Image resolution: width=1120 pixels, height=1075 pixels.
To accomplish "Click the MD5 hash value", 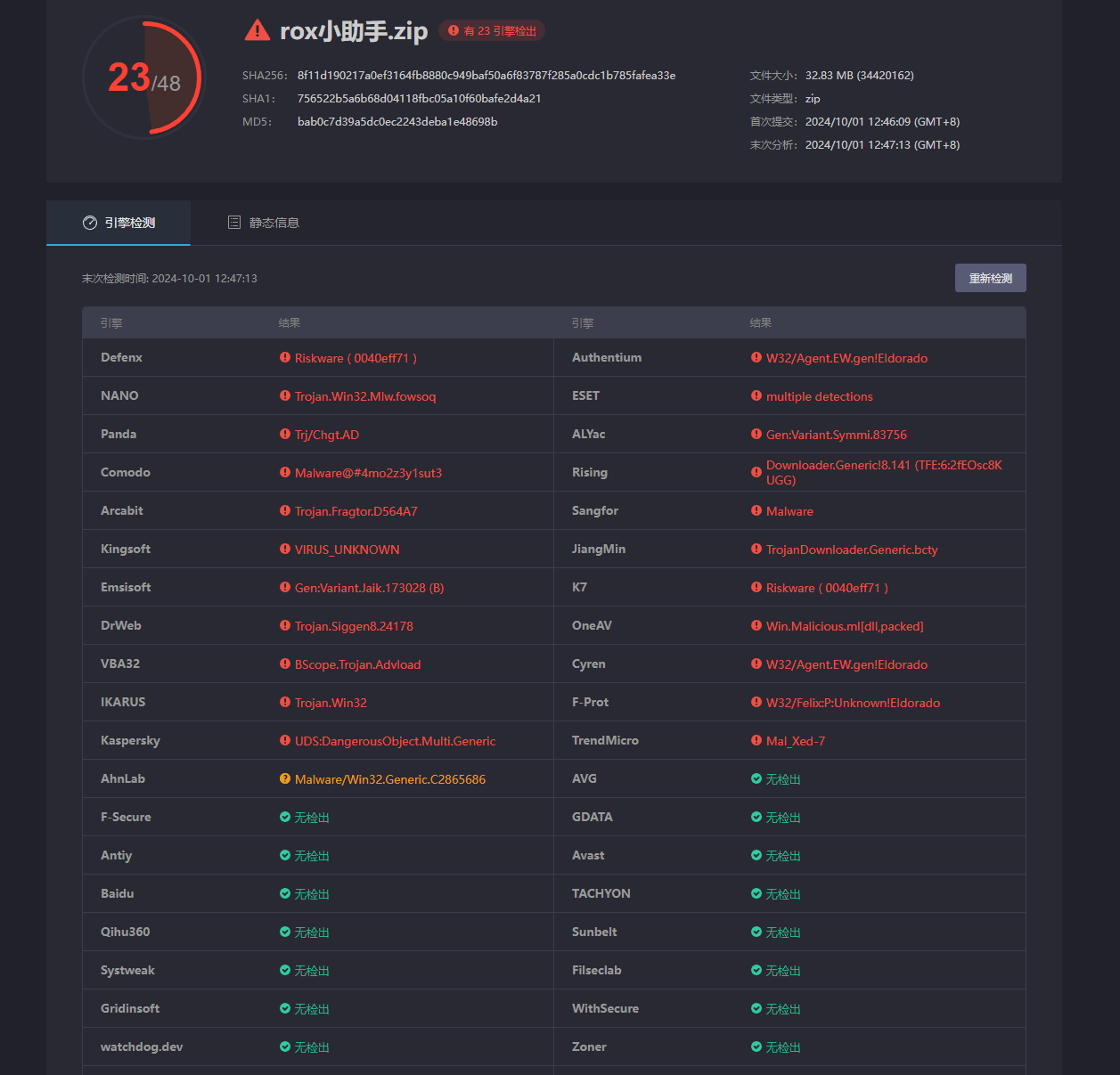I will [x=397, y=122].
